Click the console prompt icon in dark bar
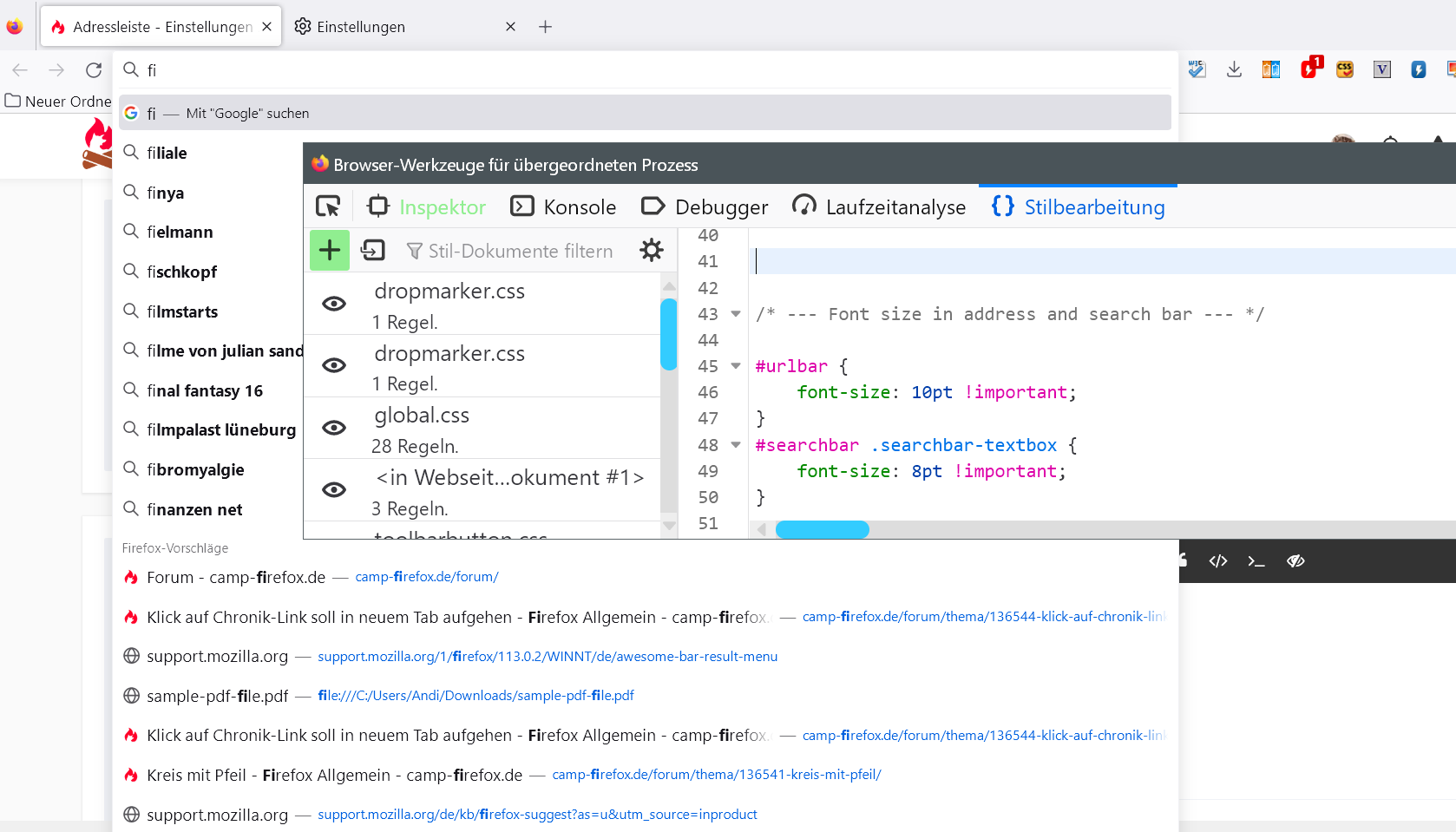This screenshot has height=832, width=1456. click(1256, 561)
